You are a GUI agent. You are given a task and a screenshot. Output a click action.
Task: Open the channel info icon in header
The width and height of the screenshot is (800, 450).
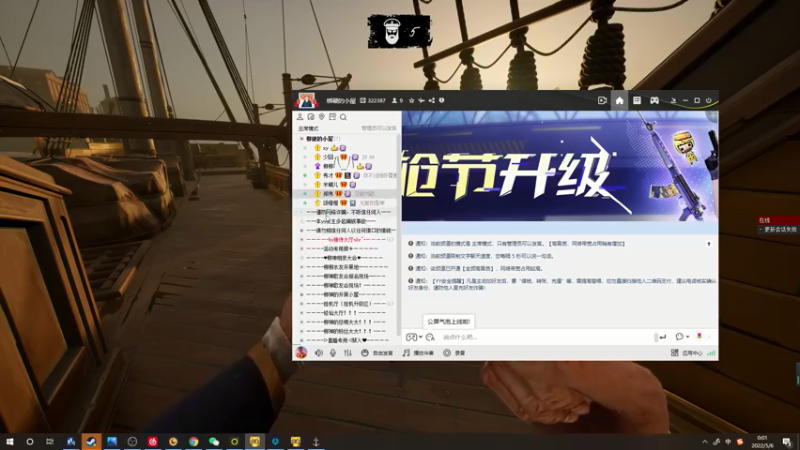click(441, 101)
